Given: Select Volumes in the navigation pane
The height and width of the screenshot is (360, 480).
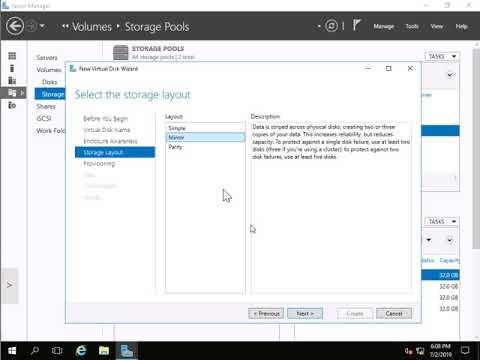Looking at the screenshot, I should coord(49,70).
